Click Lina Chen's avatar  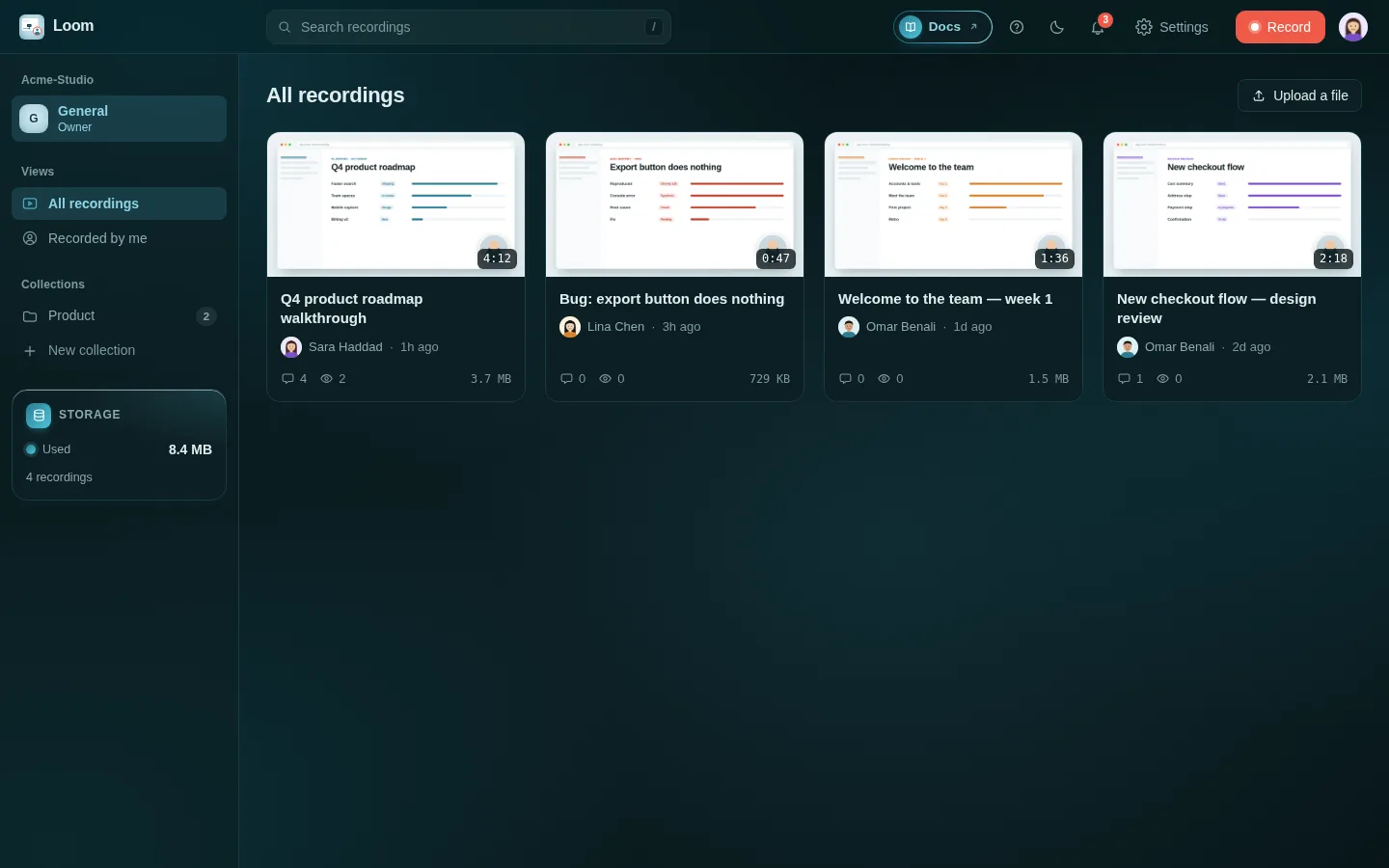coord(570,327)
